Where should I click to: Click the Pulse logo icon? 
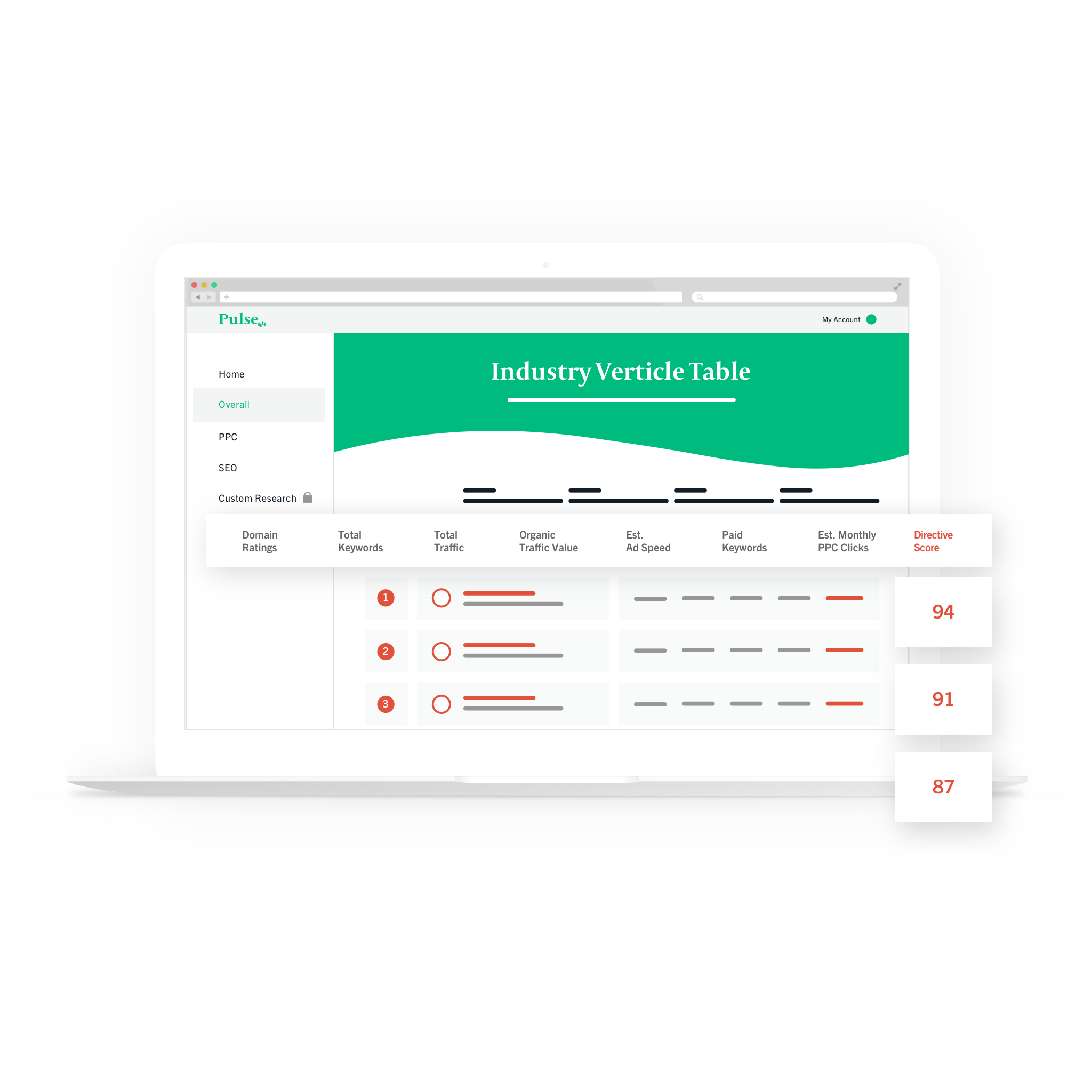click(x=243, y=318)
